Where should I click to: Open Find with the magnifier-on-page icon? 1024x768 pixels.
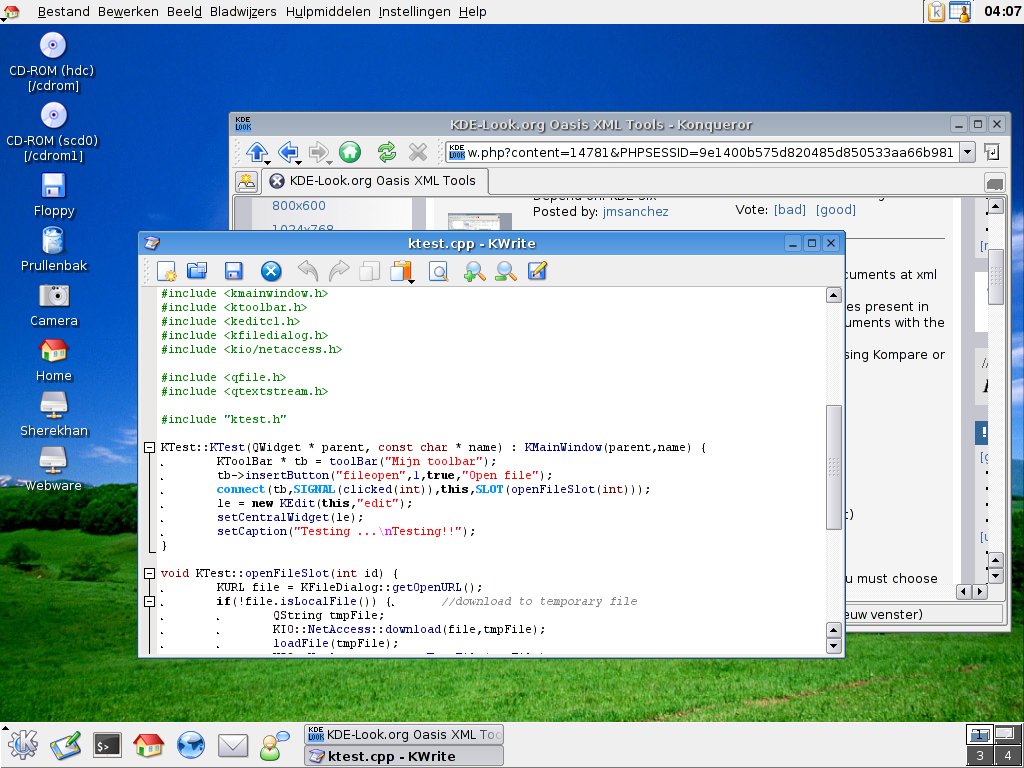click(x=438, y=271)
